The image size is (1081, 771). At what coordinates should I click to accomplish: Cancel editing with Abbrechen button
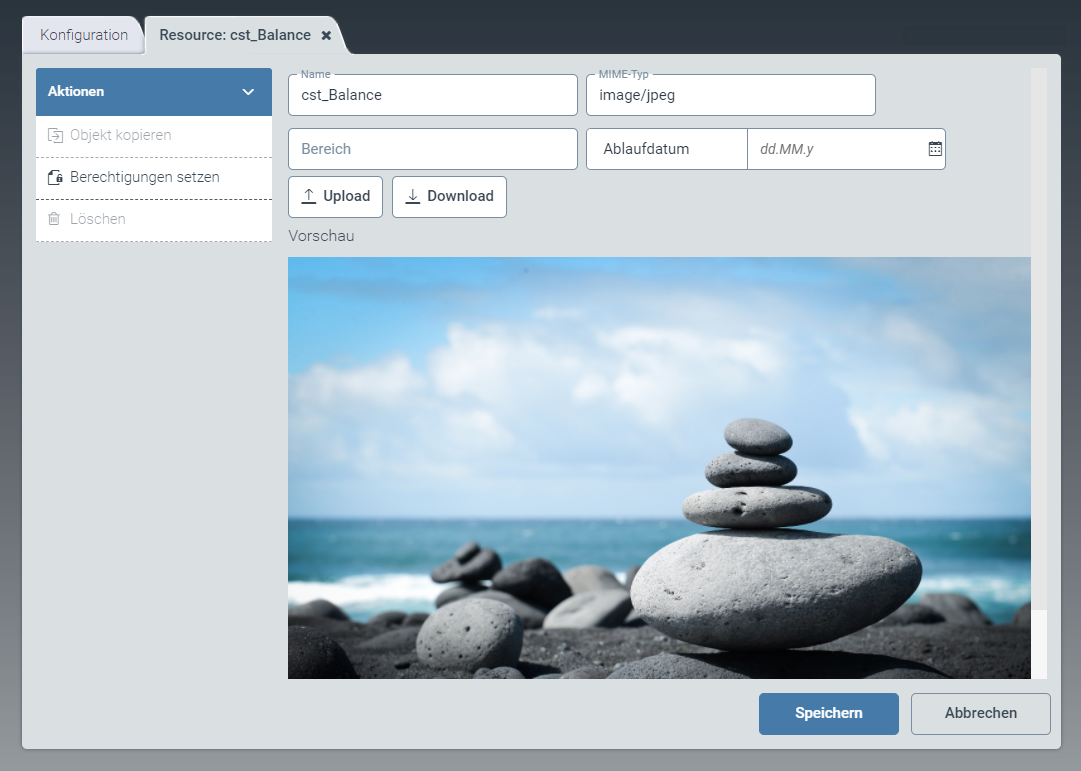980,714
